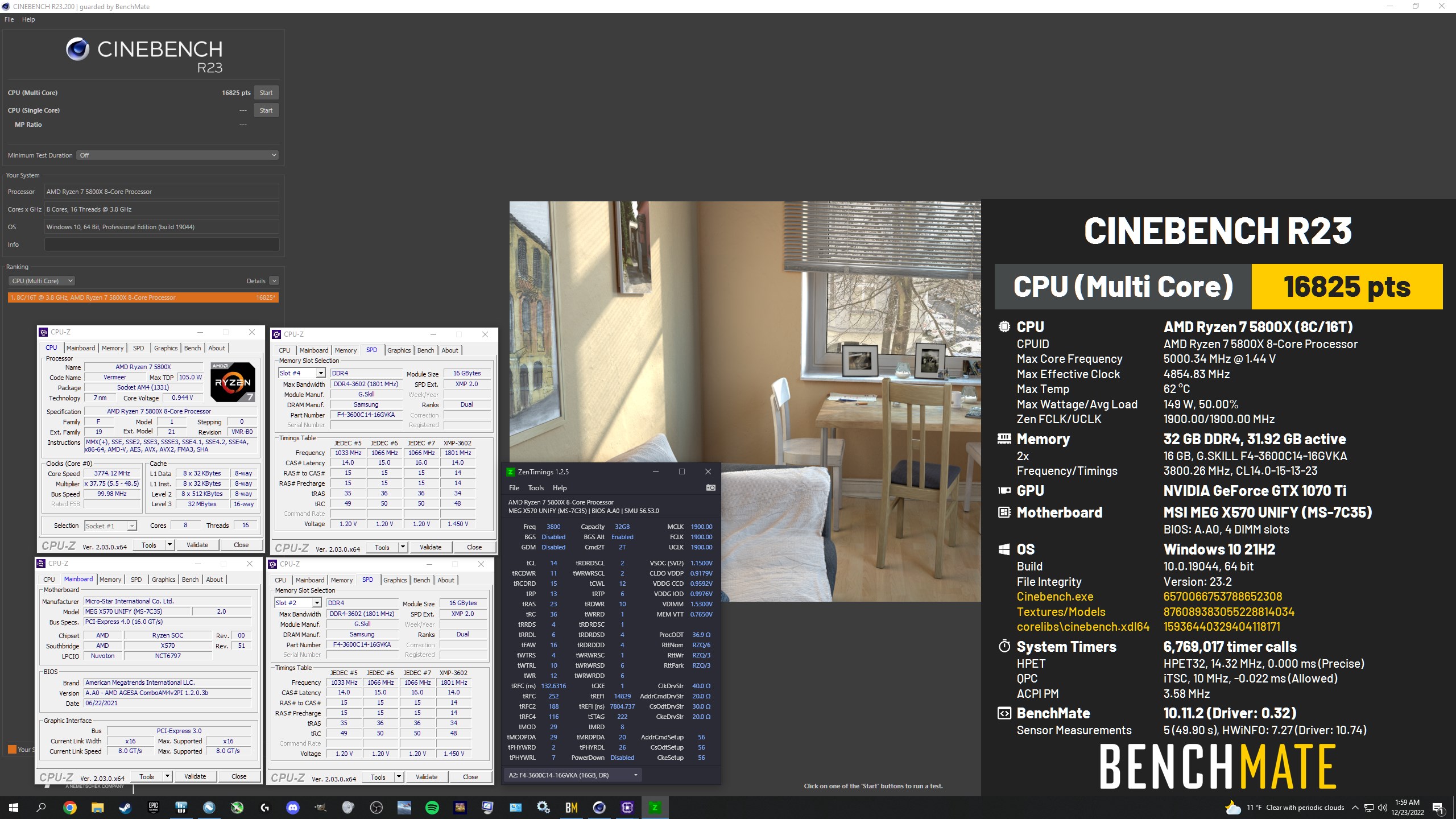
Task: Open SPD tab in CPU-Z processor window
Action: (139, 348)
